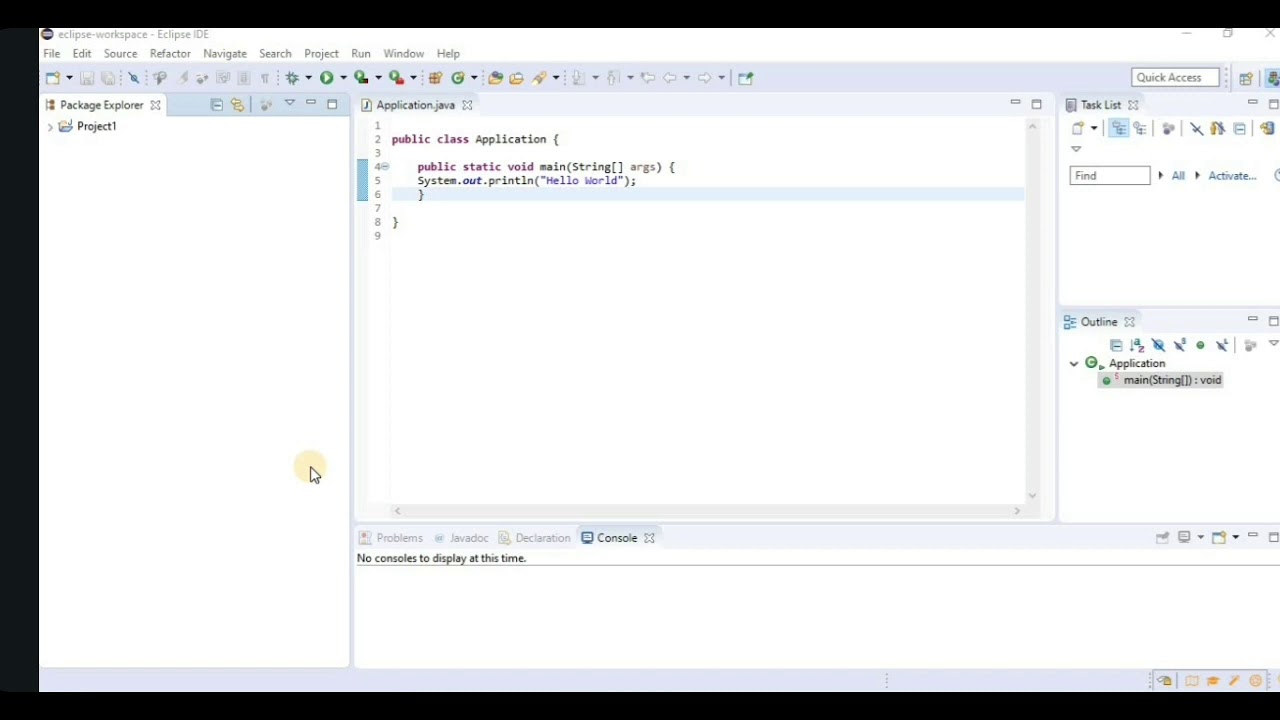Open the External Tools dropdown arrow
The width and height of the screenshot is (1280, 720).
[x=412, y=78]
